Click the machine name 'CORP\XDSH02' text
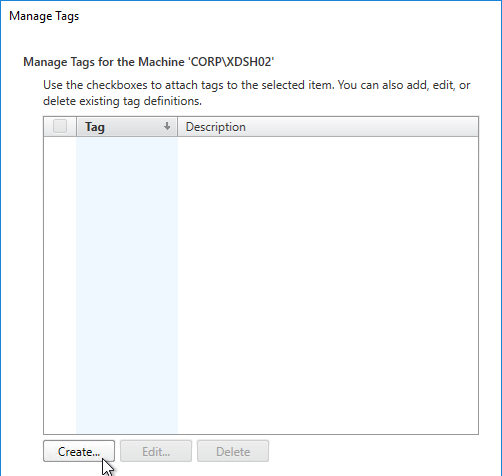The image size is (502, 476). (x=231, y=62)
